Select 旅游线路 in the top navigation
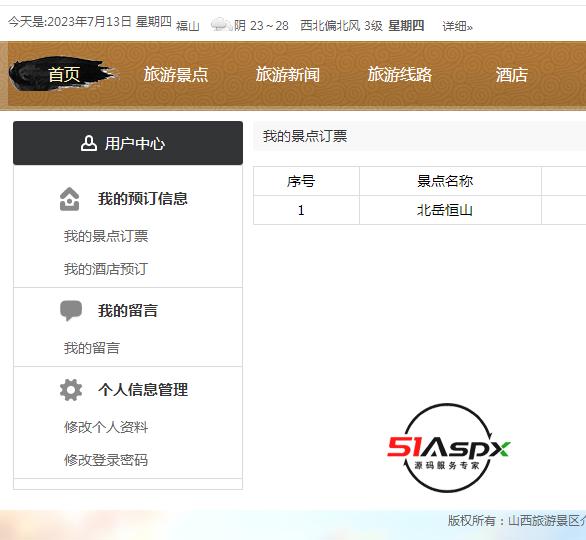586x540 pixels. [400, 74]
